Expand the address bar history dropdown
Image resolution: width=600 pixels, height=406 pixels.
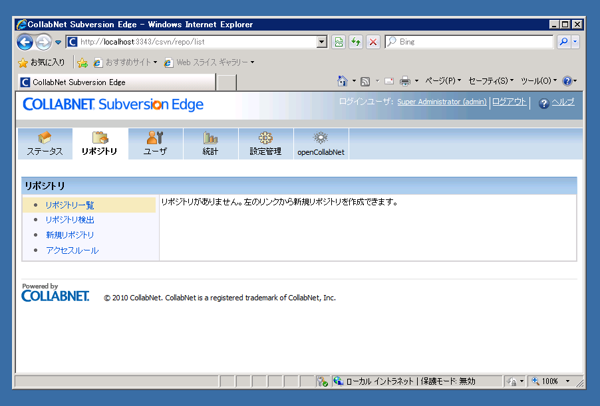click(322, 42)
